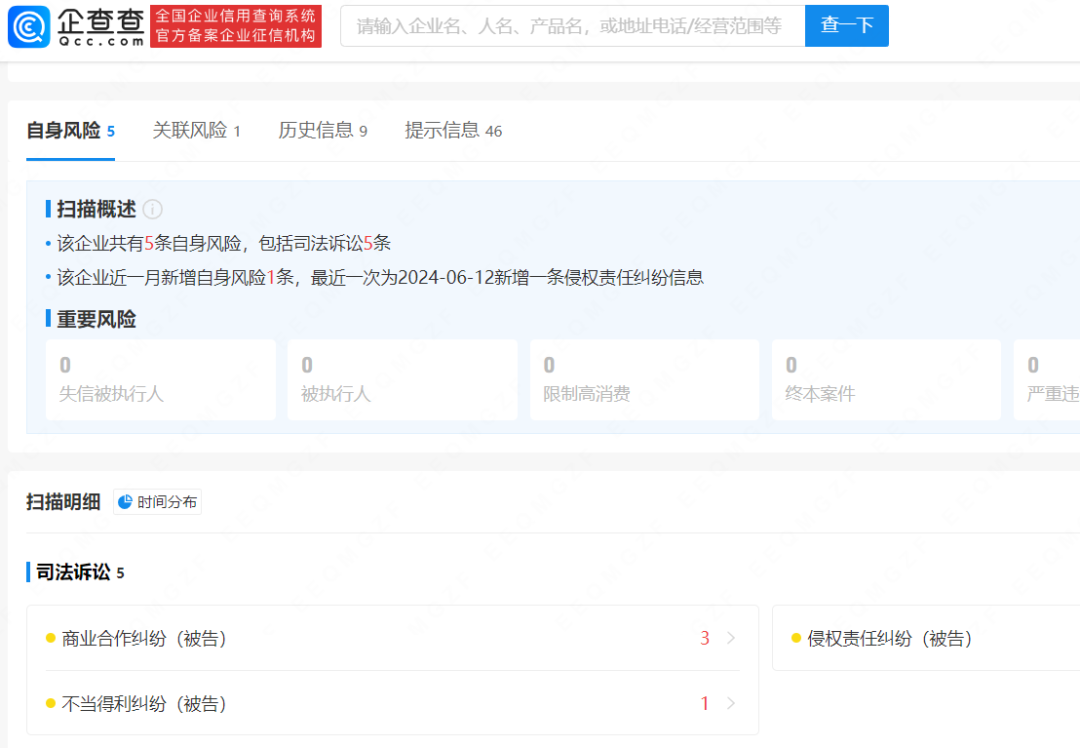Click the info icon beside 扫描概述
Screen dimensions: 1080x748
[x=152, y=209]
